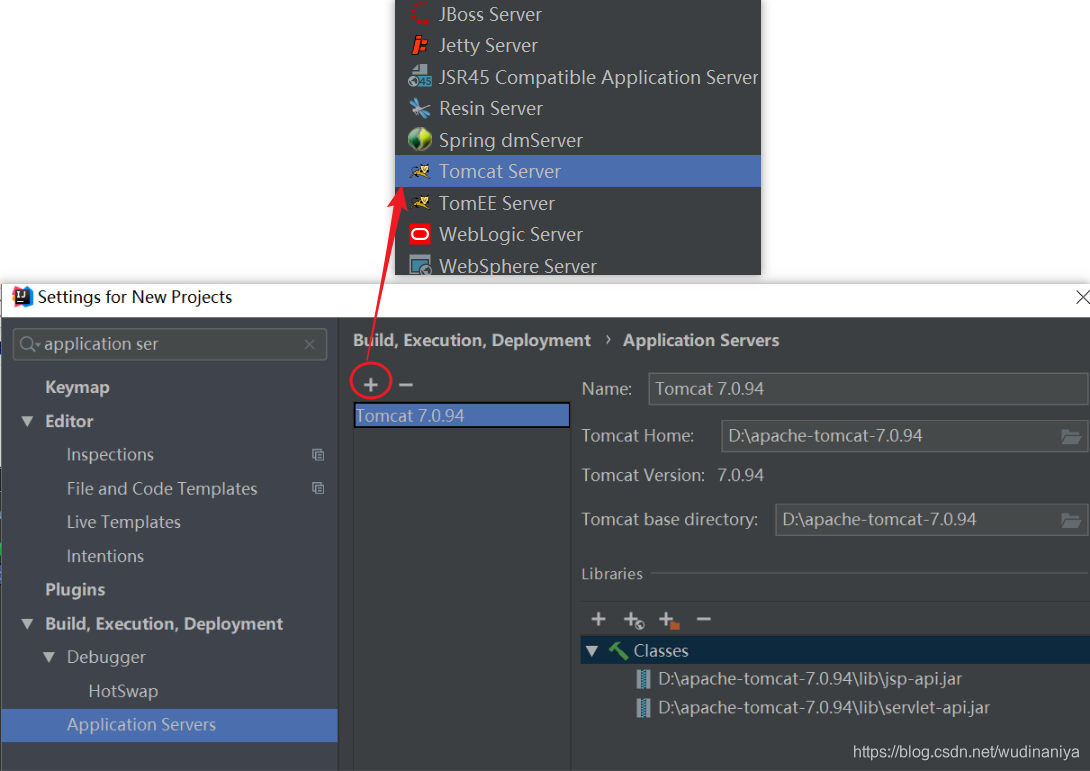1090x771 pixels.
Task: Click the Spring dmServer green globe icon
Action: [x=420, y=140]
